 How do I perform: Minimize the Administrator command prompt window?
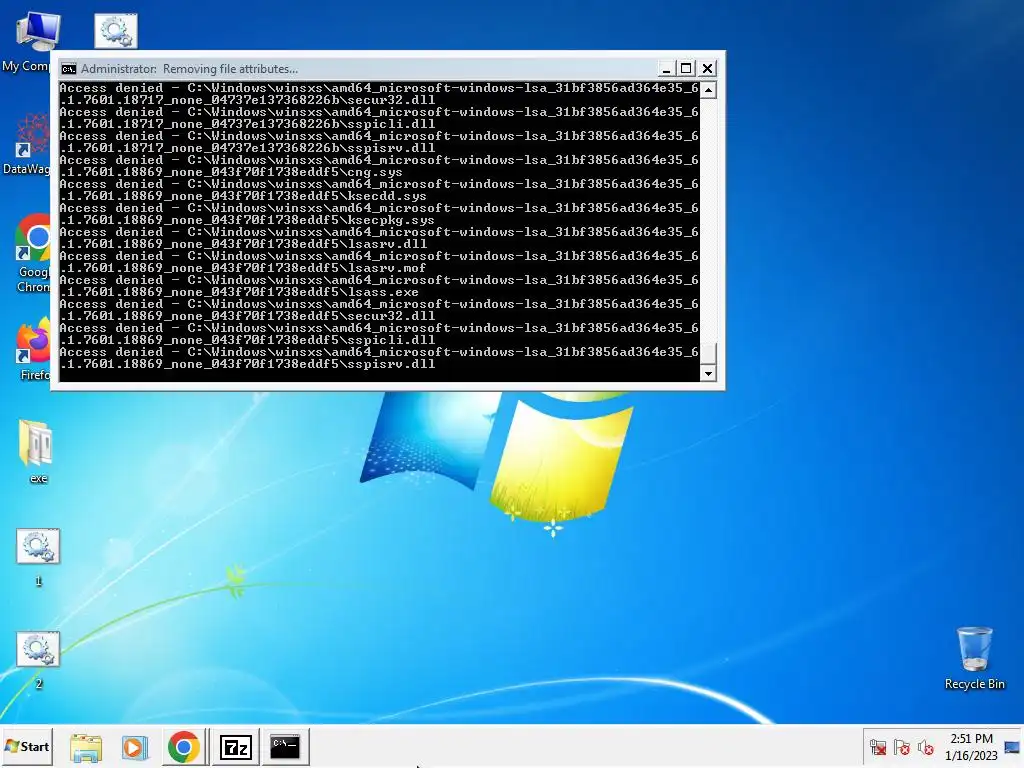click(x=665, y=69)
